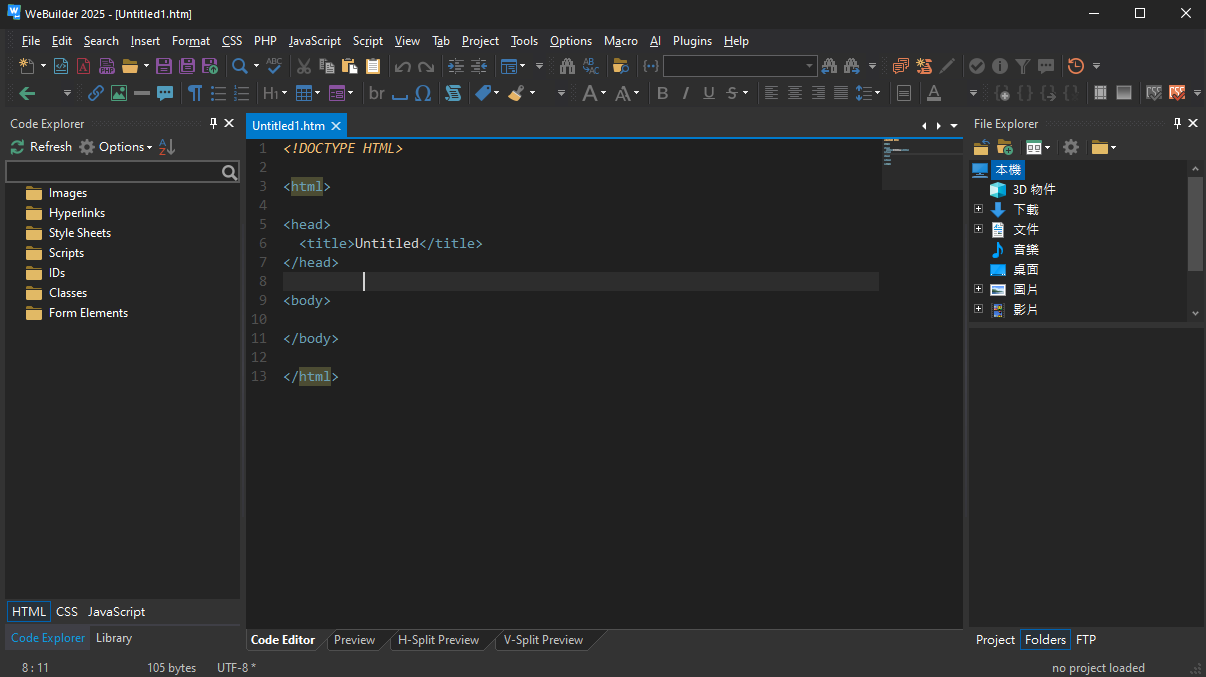Click the insert image icon

[x=119, y=93]
